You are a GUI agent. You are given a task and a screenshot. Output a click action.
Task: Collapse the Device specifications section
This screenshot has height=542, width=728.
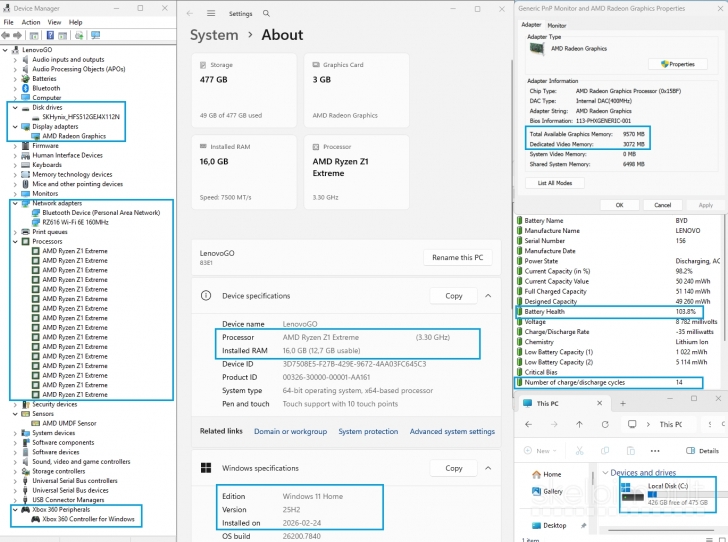coord(488,296)
